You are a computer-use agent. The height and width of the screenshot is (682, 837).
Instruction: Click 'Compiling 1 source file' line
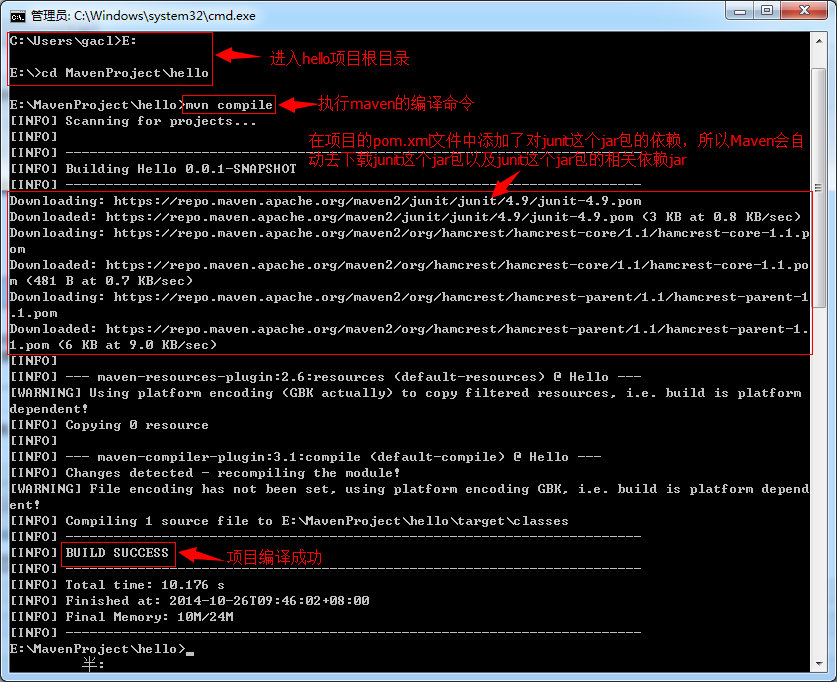pyautogui.click(x=289, y=521)
